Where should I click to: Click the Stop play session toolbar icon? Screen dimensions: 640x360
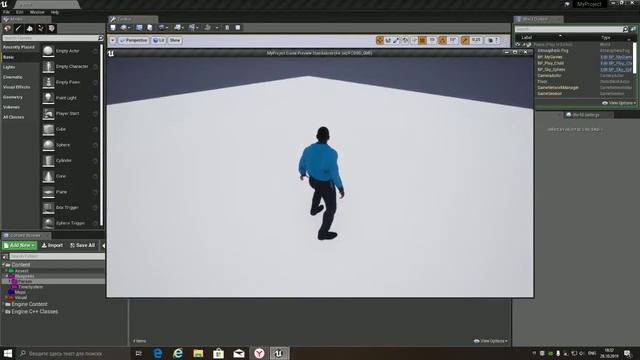[238, 27]
